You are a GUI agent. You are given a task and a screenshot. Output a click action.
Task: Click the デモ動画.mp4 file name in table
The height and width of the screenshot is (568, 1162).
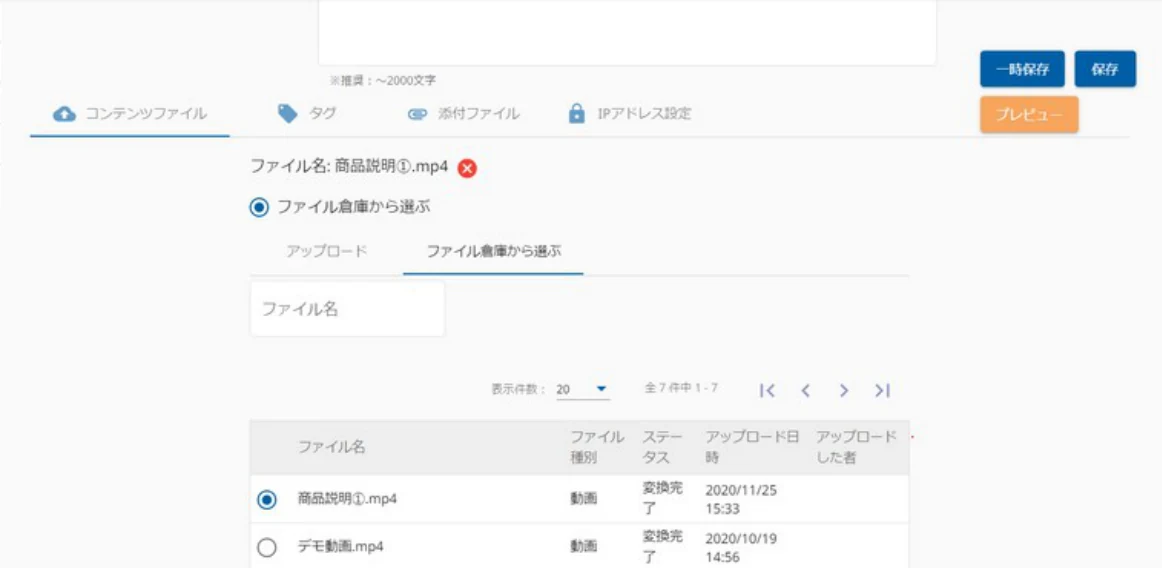[341, 547]
